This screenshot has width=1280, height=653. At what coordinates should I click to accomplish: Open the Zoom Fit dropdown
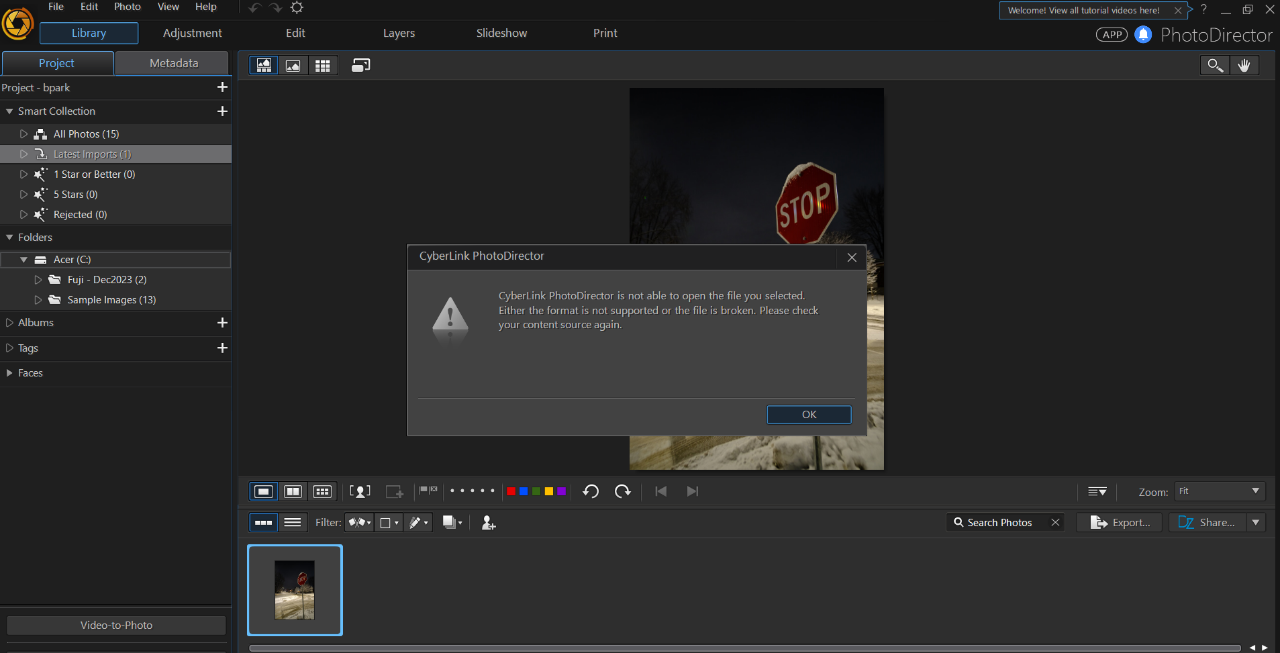pos(1220,491)
